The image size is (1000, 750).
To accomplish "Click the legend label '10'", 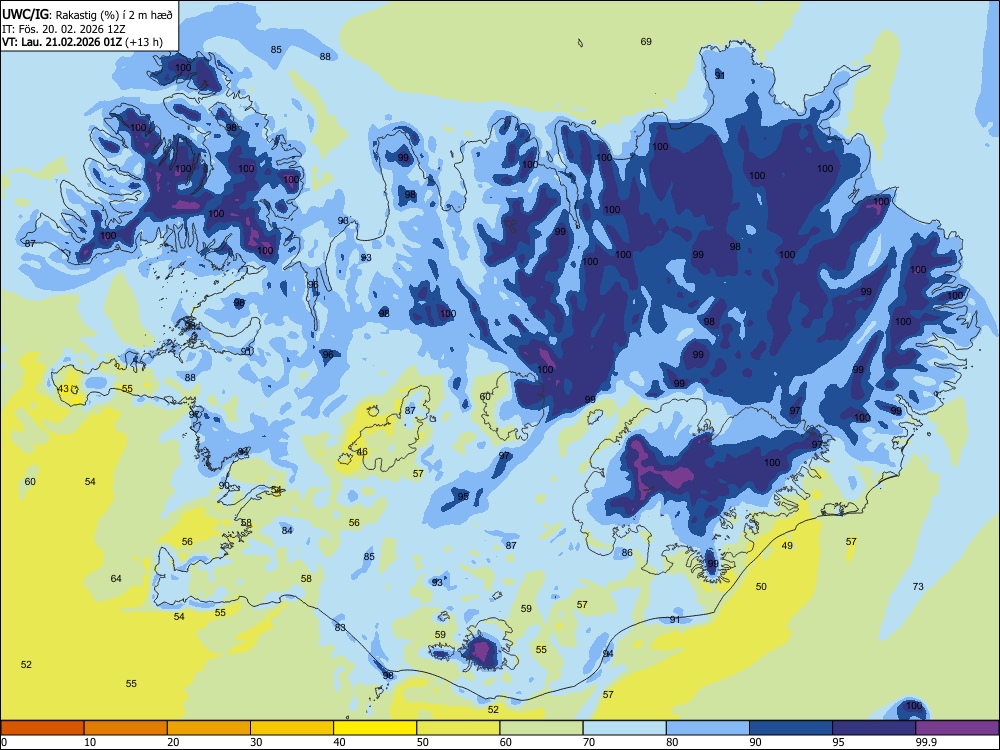I will [90, 742].
